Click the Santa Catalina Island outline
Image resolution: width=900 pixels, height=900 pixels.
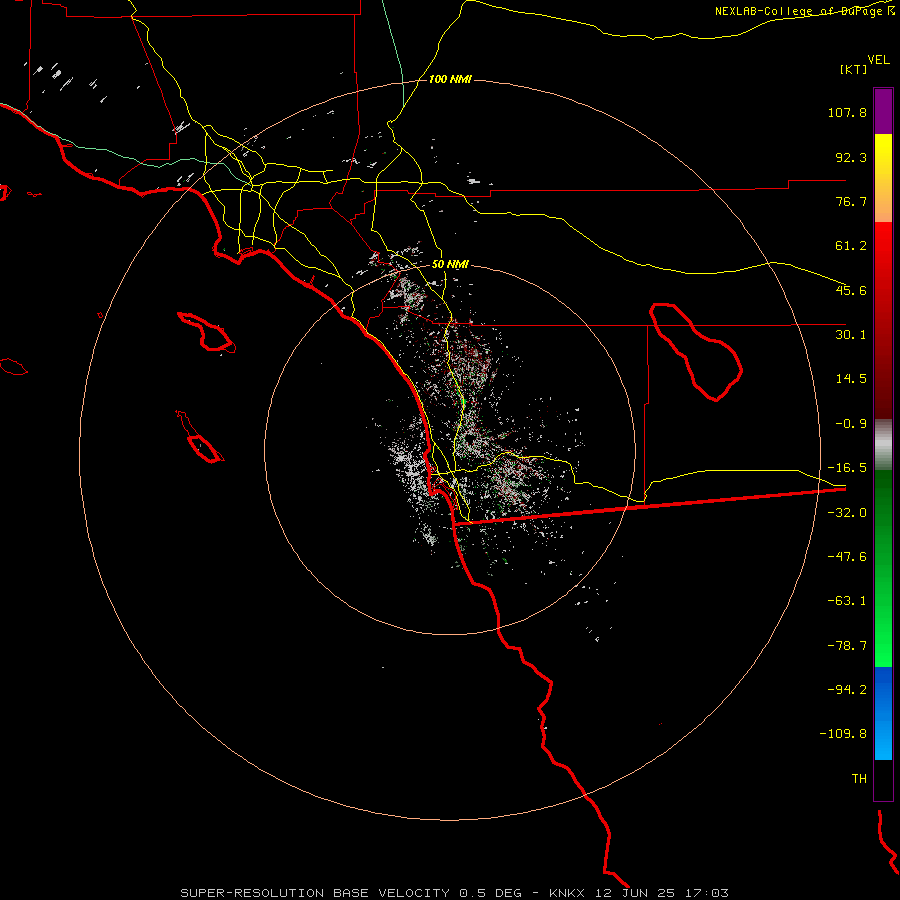(x=206, y=333)
